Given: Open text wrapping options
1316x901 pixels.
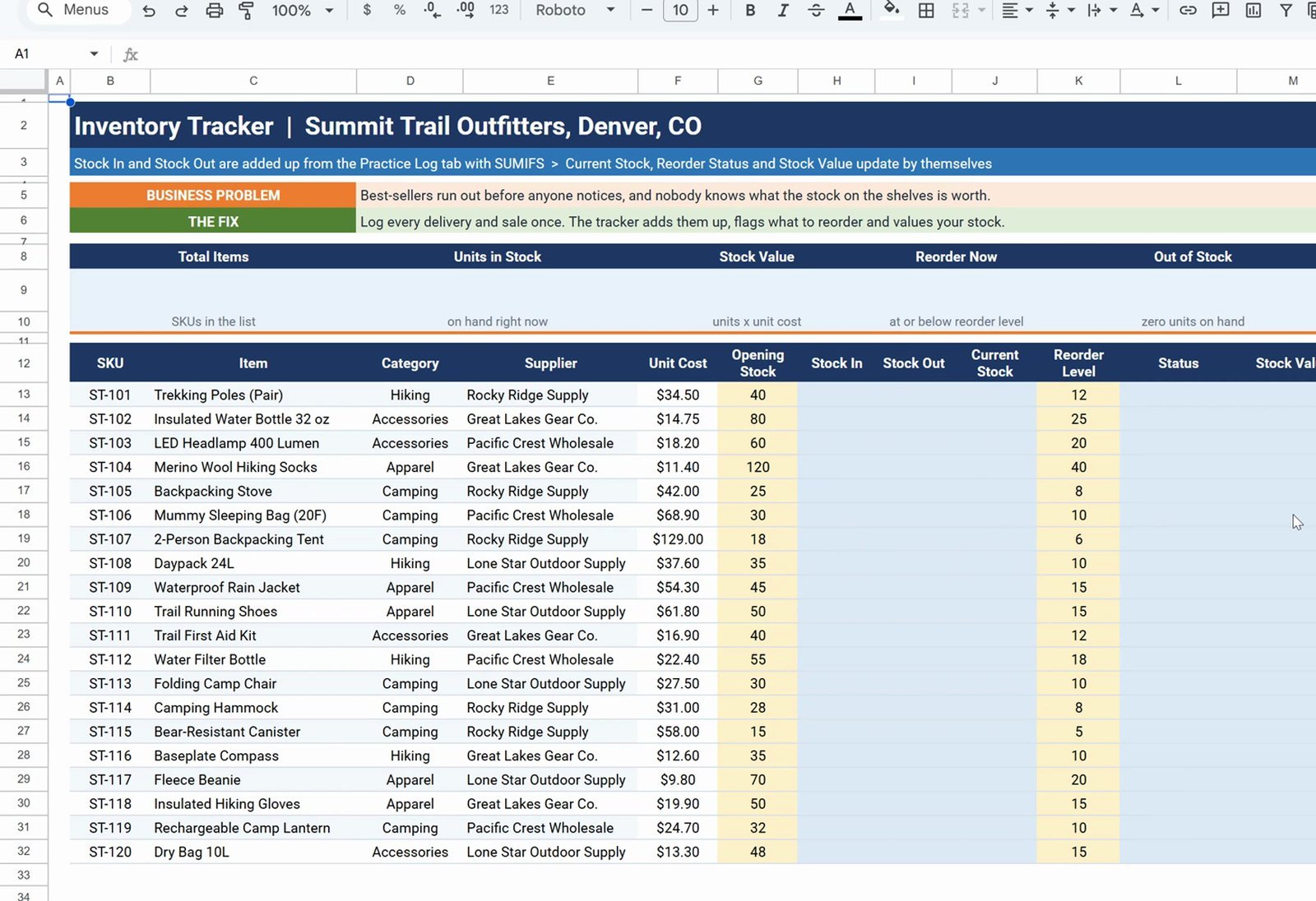Looking at the screenshot, I should (1101, 10).
